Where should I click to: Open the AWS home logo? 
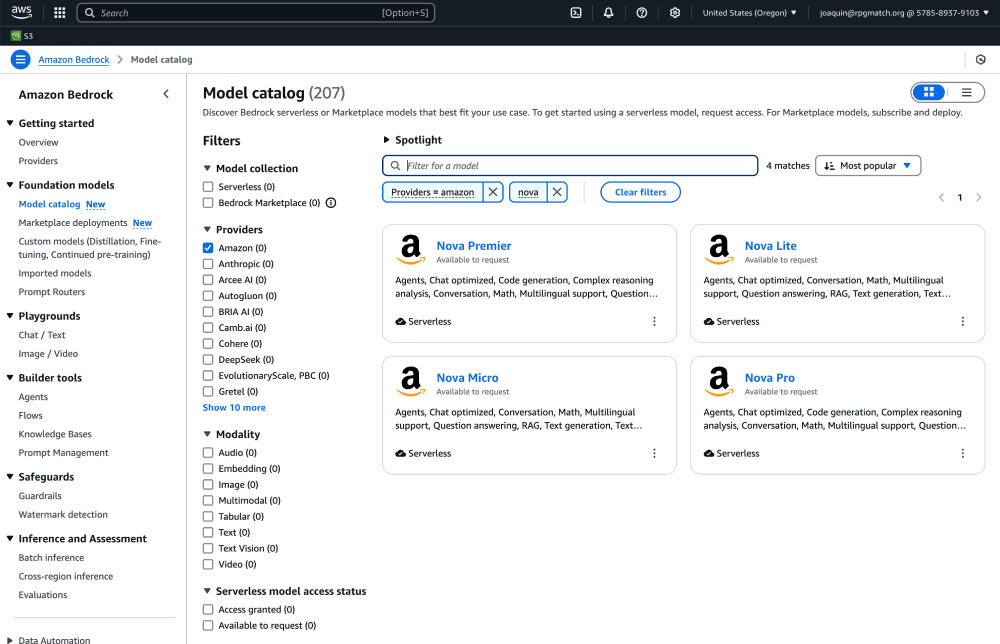pyautogui.click(x=22, y=12)
